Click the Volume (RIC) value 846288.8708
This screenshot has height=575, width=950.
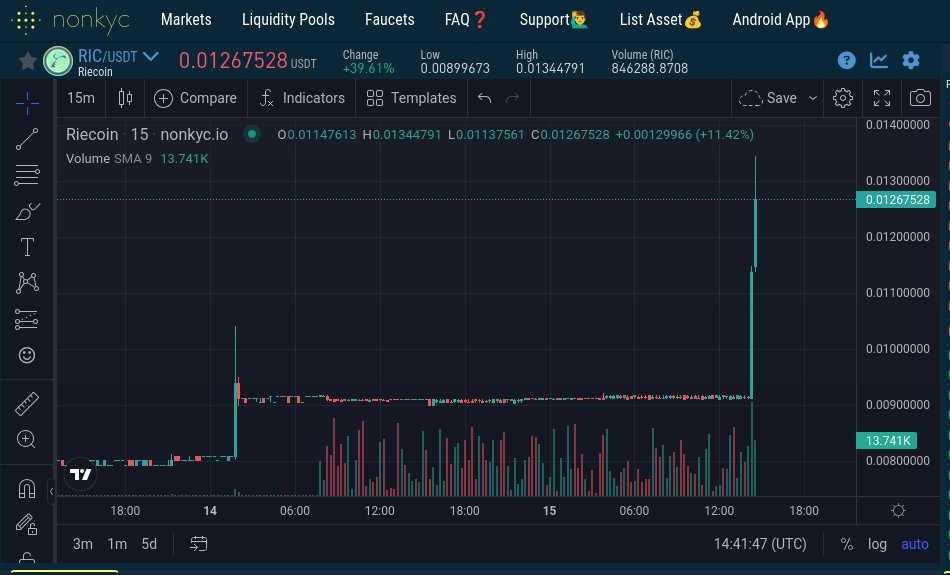coord(649,68)
